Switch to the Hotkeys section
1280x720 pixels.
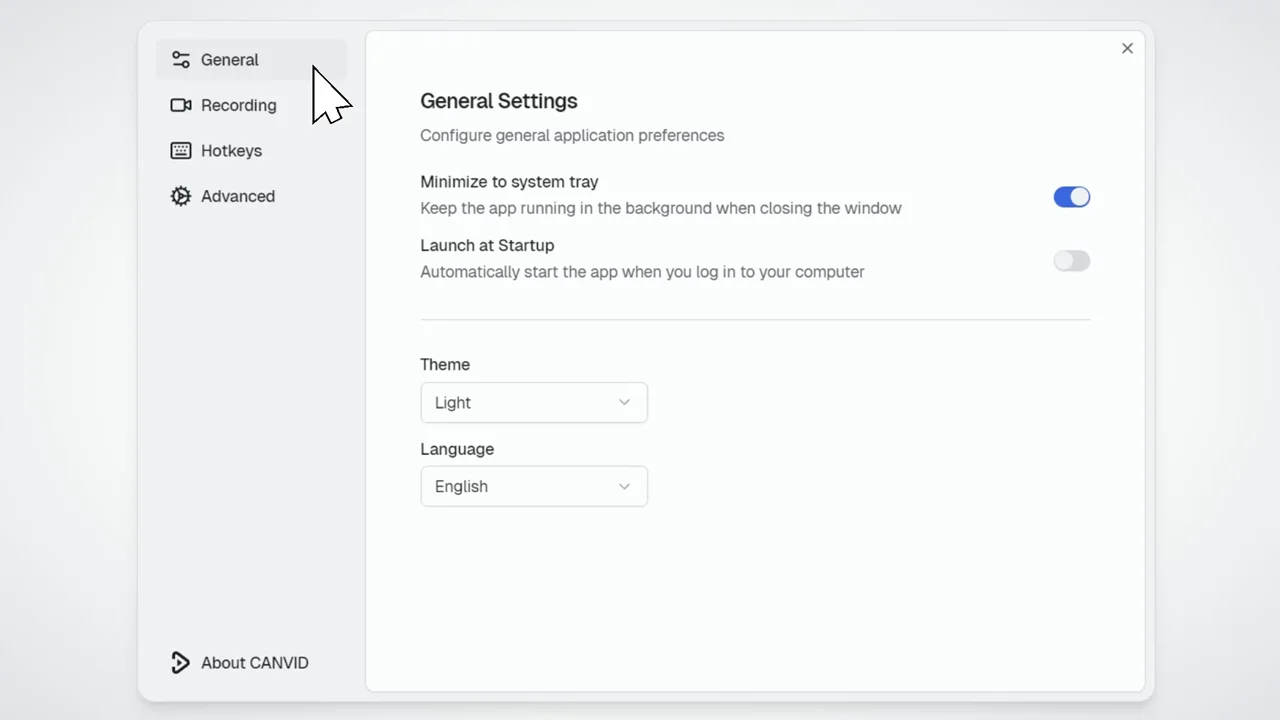231,150
